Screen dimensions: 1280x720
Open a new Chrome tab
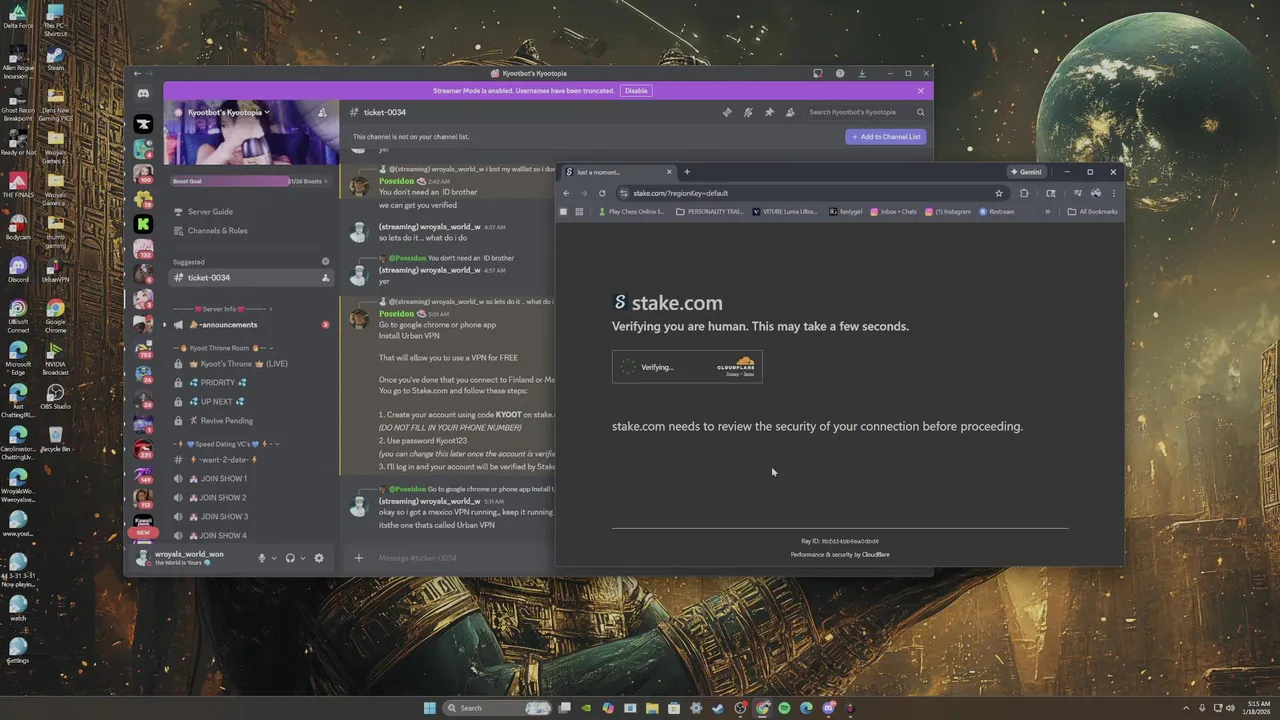(x=687, y=172)
